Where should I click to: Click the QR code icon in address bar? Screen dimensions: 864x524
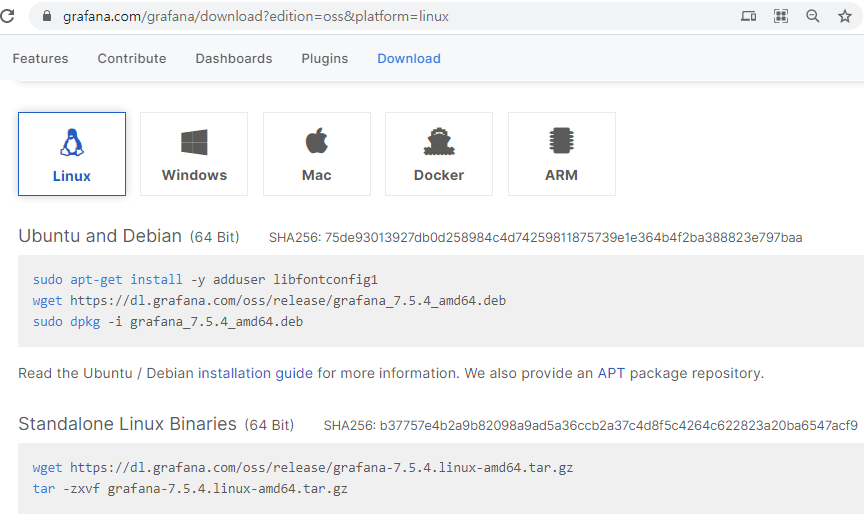point(781,16)
